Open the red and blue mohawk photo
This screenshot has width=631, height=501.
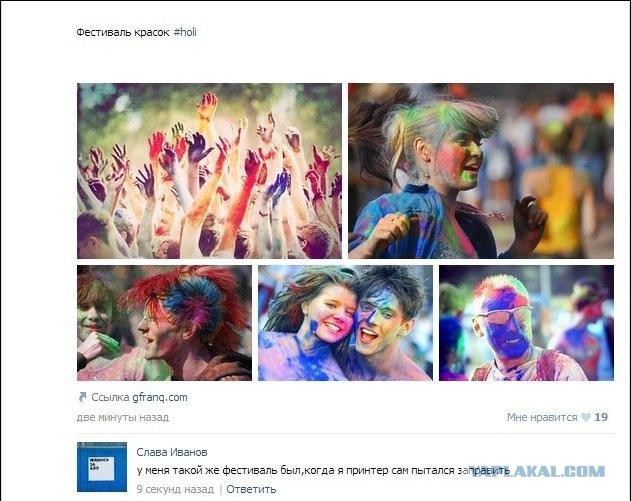tap(164, 323)
